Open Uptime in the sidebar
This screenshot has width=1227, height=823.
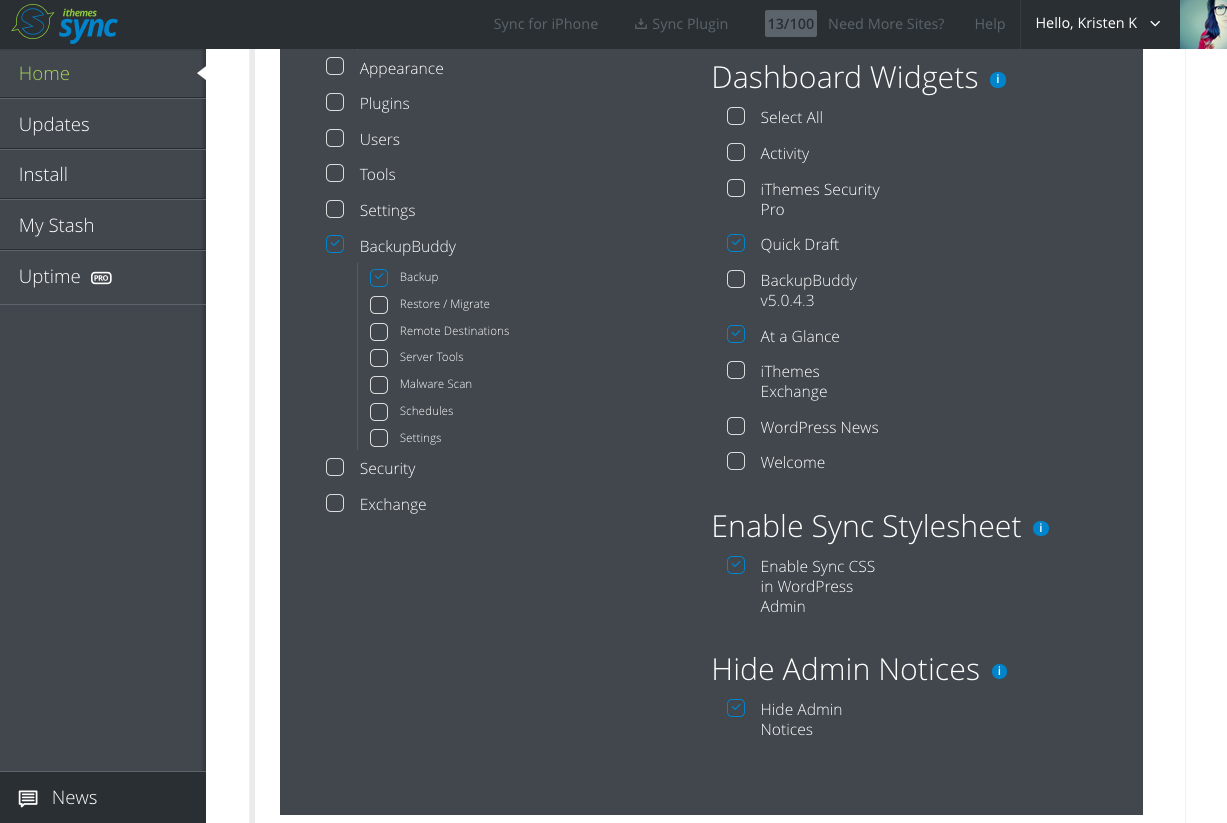[103, 277]
